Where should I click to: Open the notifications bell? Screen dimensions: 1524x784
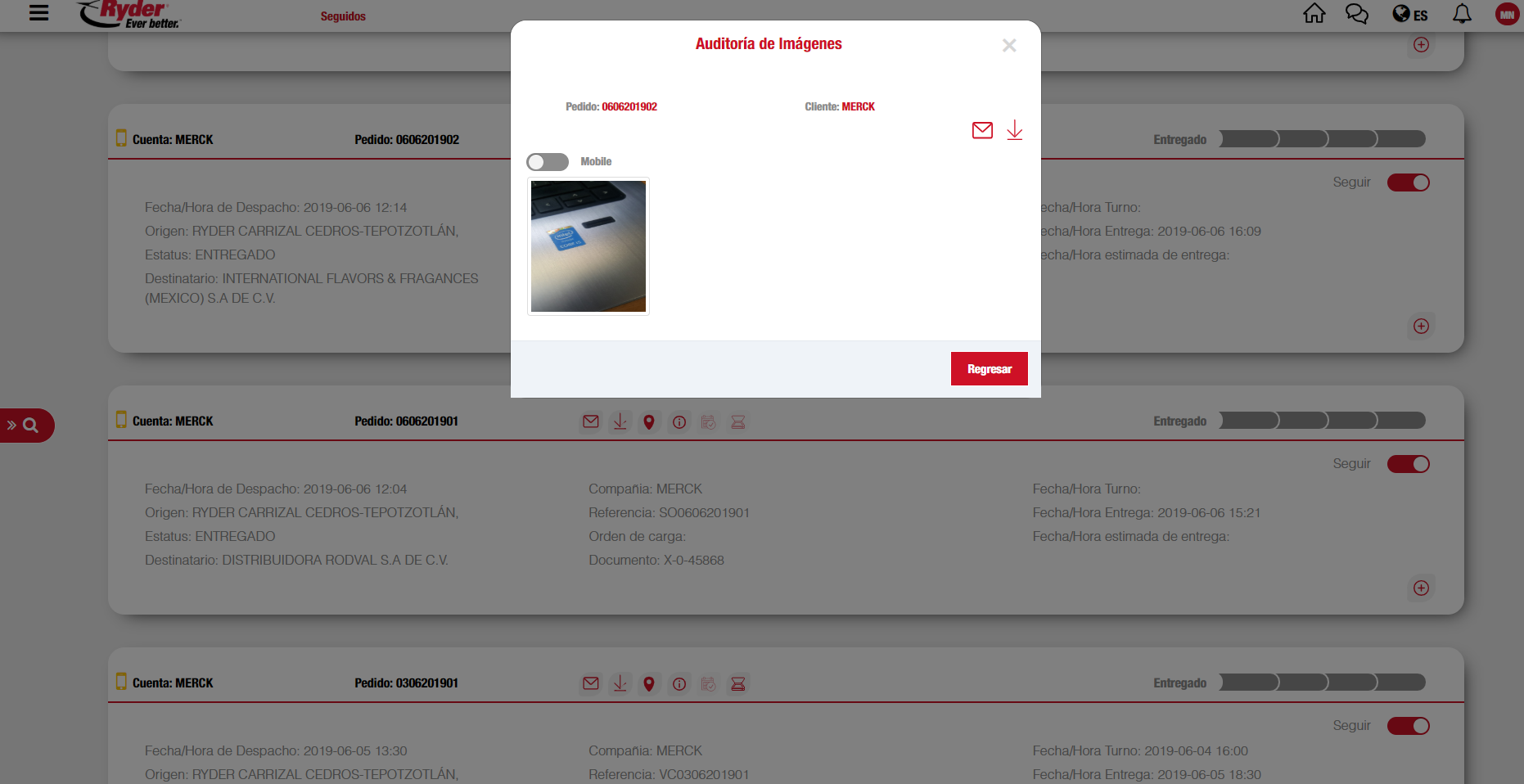pos(1461,14)
